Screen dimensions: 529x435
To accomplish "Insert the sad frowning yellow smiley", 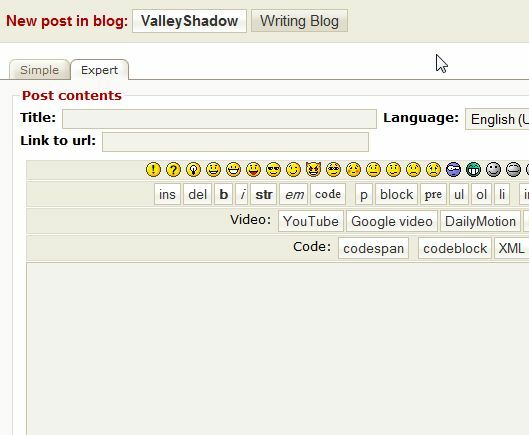I will coord(413,169).
